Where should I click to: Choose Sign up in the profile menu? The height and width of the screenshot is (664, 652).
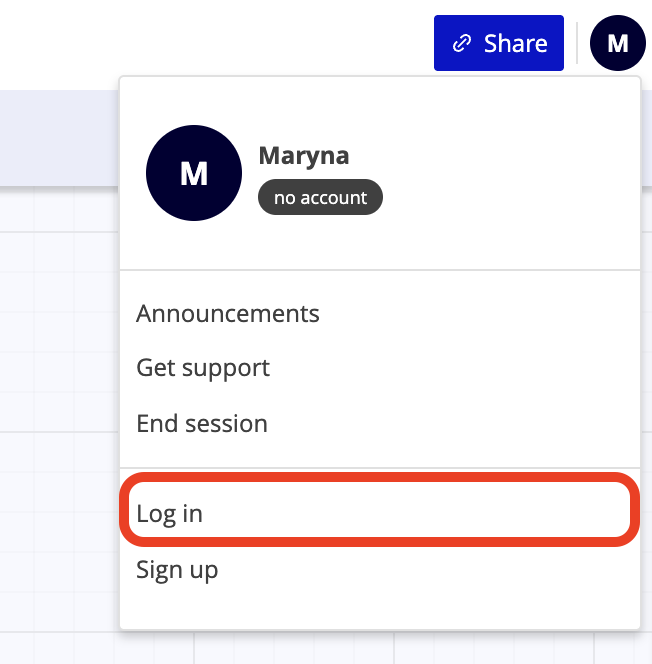pyautogui.click(x=177, y=570)
